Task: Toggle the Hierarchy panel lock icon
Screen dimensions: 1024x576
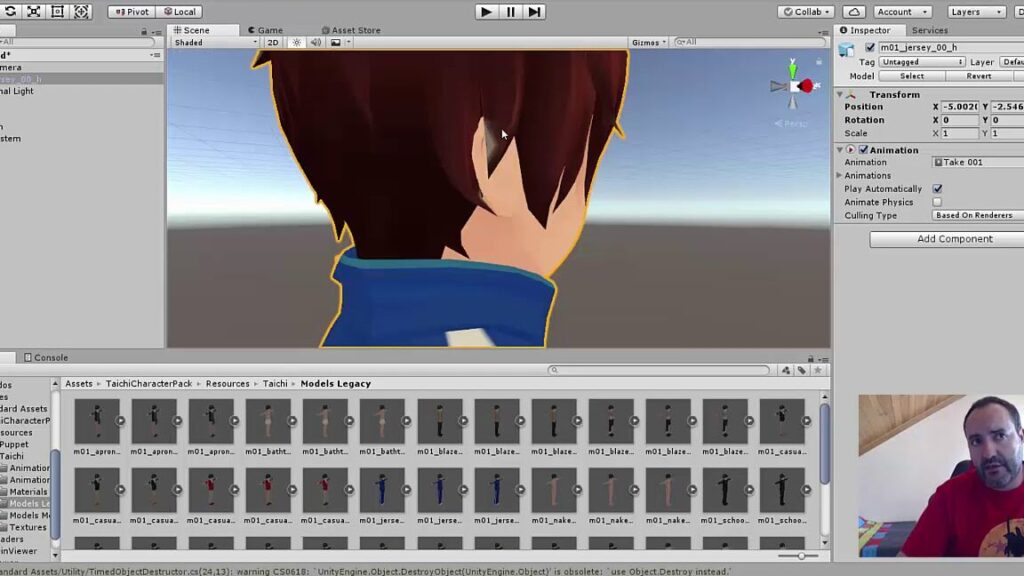Action: pyautogui.click(x=144, y=31)
